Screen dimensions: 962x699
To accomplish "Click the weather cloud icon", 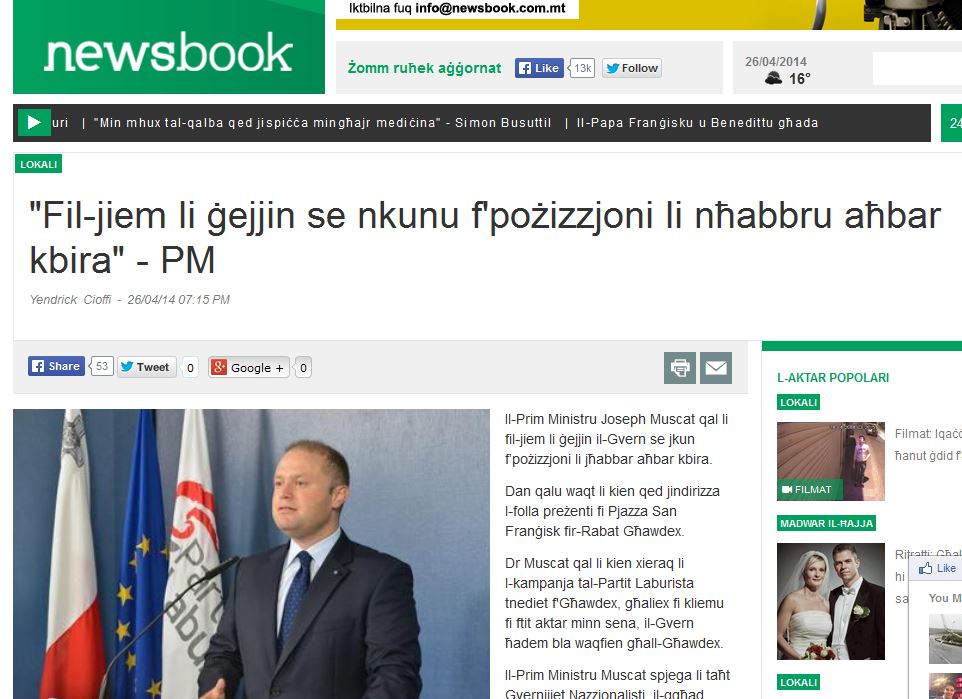I will (x=773, y=78).
